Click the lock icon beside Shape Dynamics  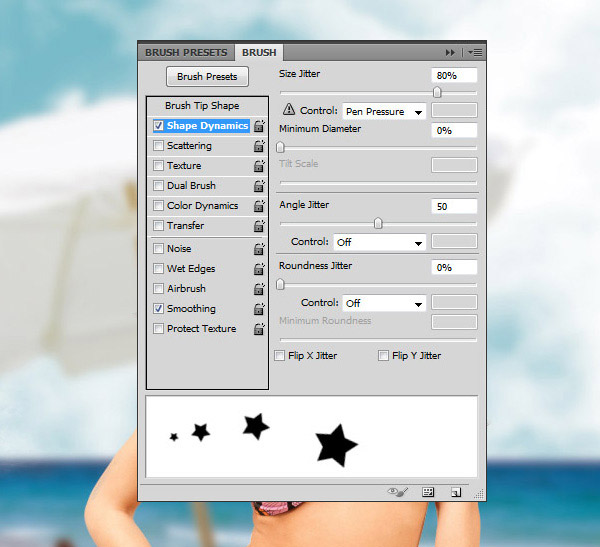pyautogui.click(x=259, y=126)
